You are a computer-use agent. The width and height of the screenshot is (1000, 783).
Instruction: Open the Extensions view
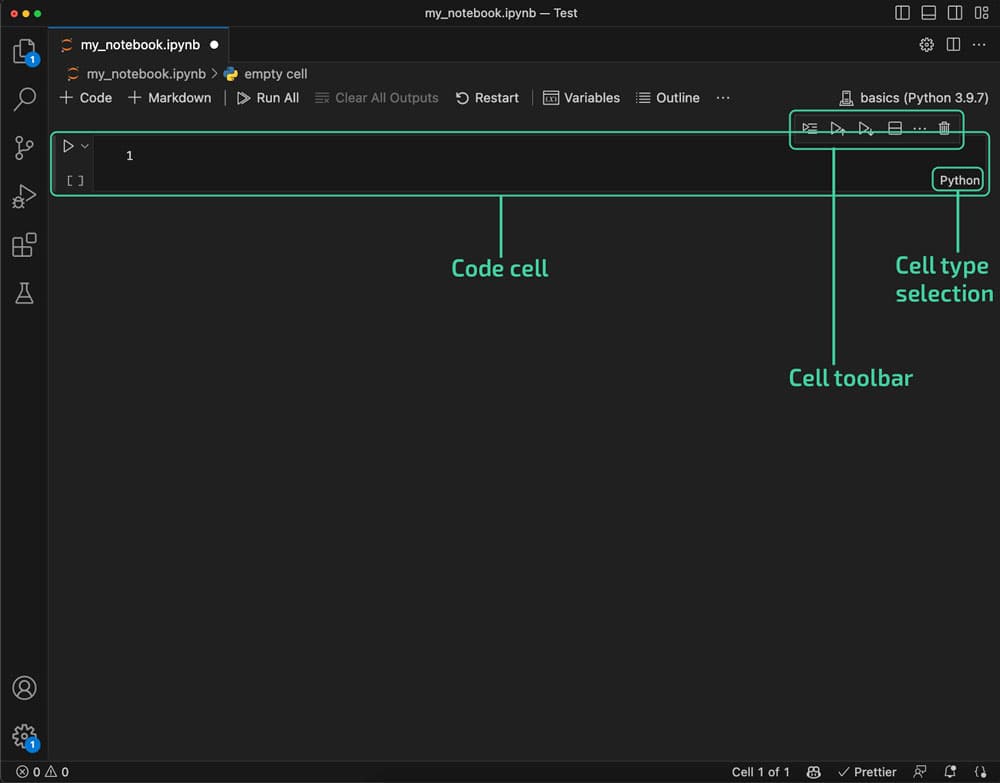point(24,245)
